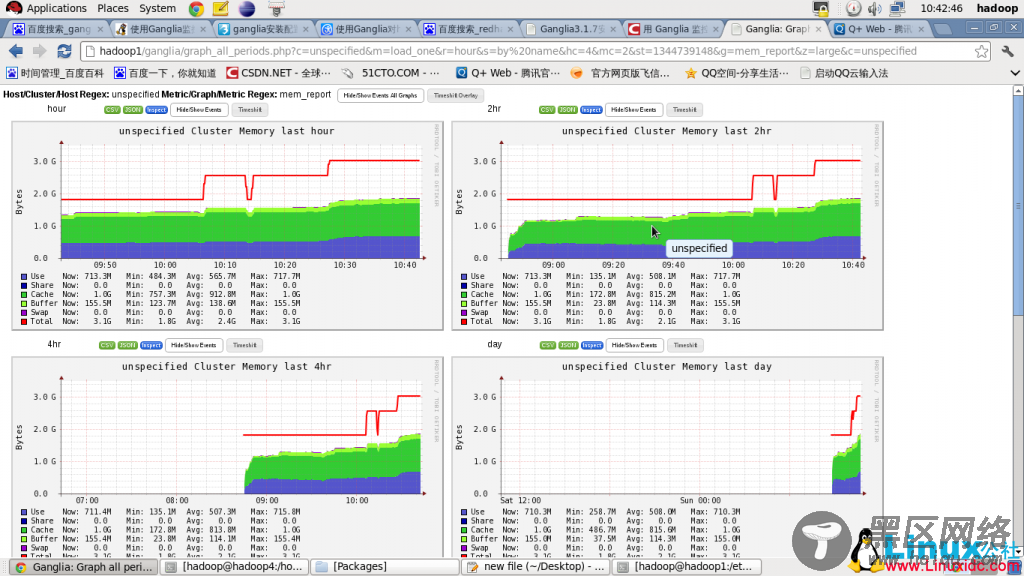Download CSV for the day graph

click(x=548, y=345)
